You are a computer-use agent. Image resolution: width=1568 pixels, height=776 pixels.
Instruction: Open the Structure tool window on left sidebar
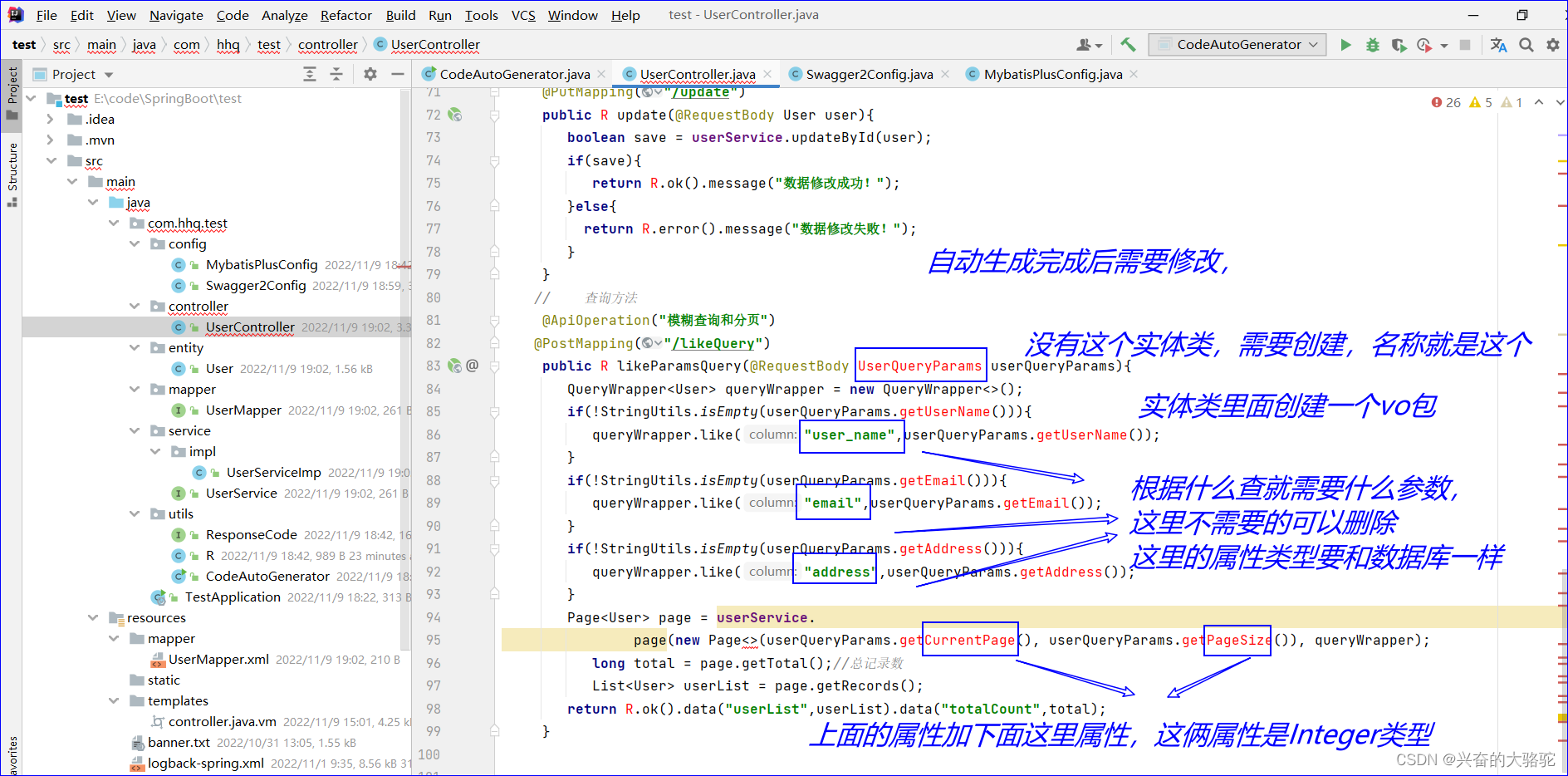(12, 166)
